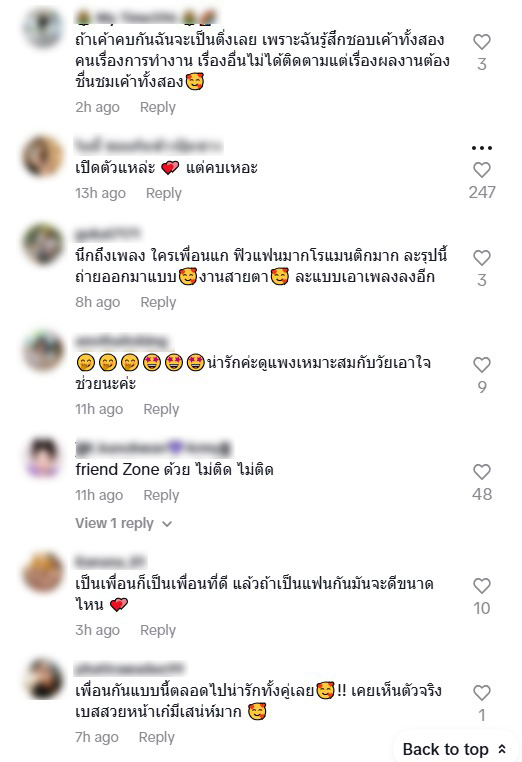
Task: Click the chevron beside View 1 reply
Action: 167,524
